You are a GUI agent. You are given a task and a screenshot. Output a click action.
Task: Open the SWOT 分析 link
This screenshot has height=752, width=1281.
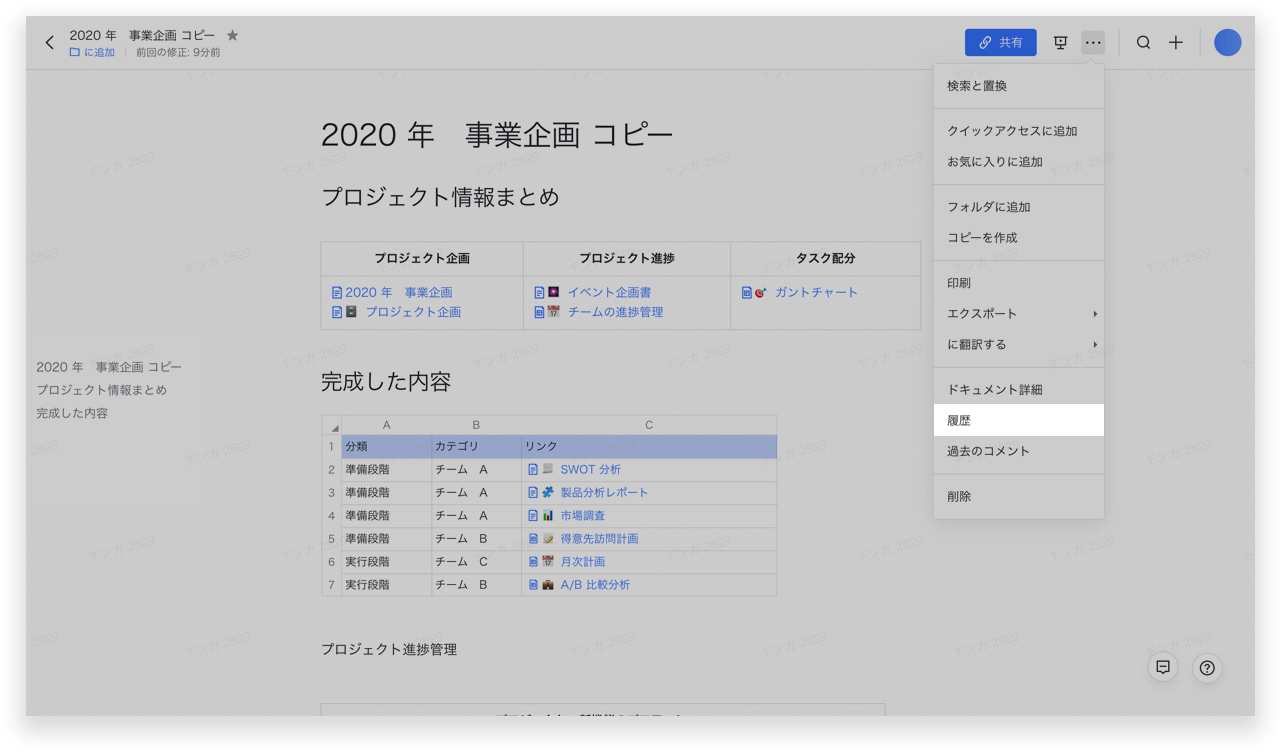[x=590, y=470]
